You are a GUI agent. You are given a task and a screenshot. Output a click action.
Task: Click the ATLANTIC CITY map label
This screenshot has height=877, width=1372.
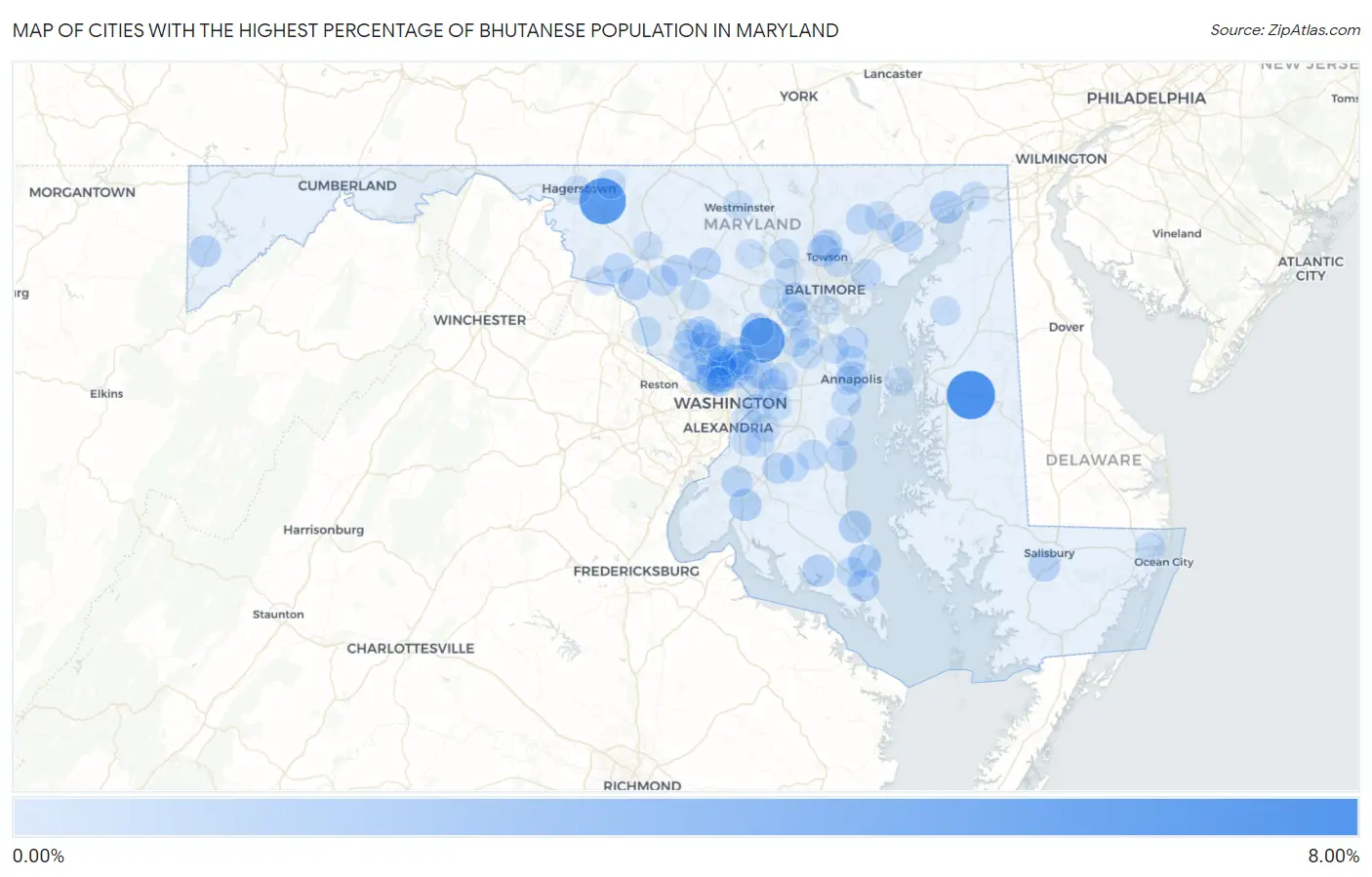coord(1311,268)
